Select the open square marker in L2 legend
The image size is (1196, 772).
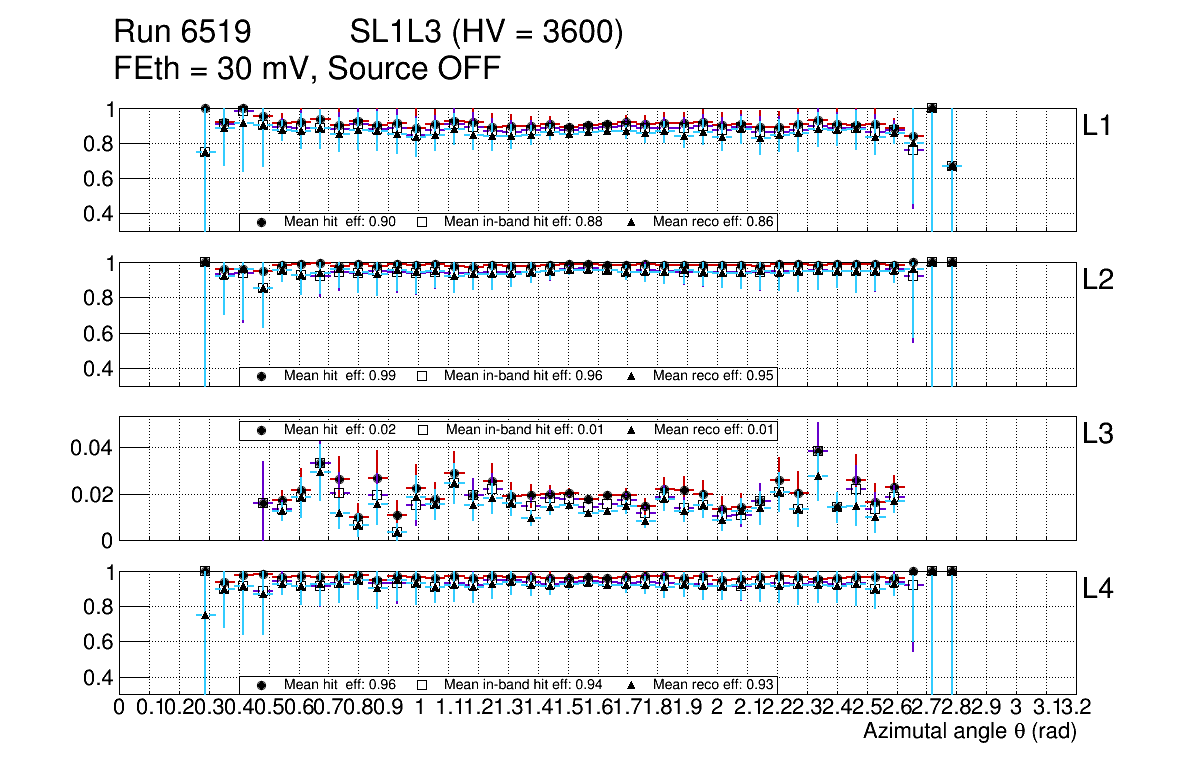(422, 376)
